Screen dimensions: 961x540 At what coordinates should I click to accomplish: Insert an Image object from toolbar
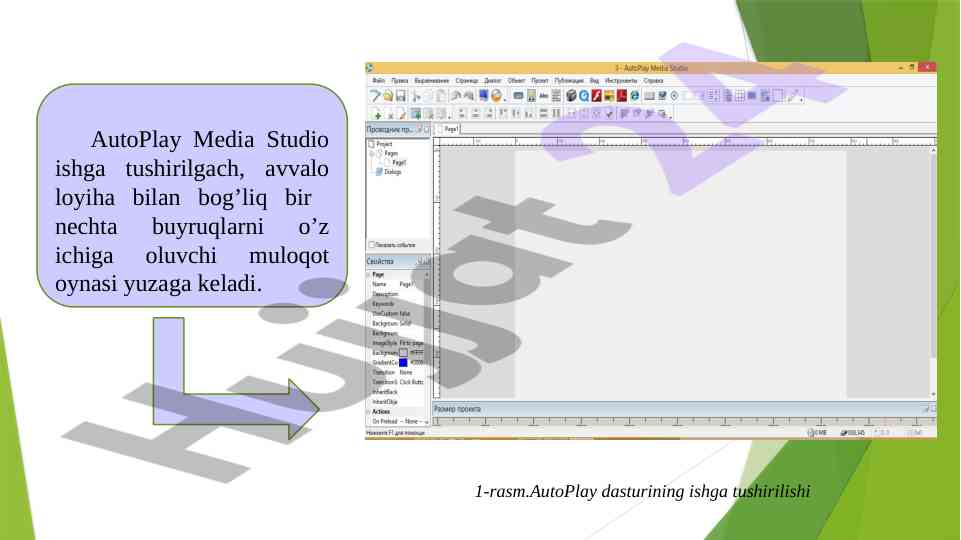531,96
